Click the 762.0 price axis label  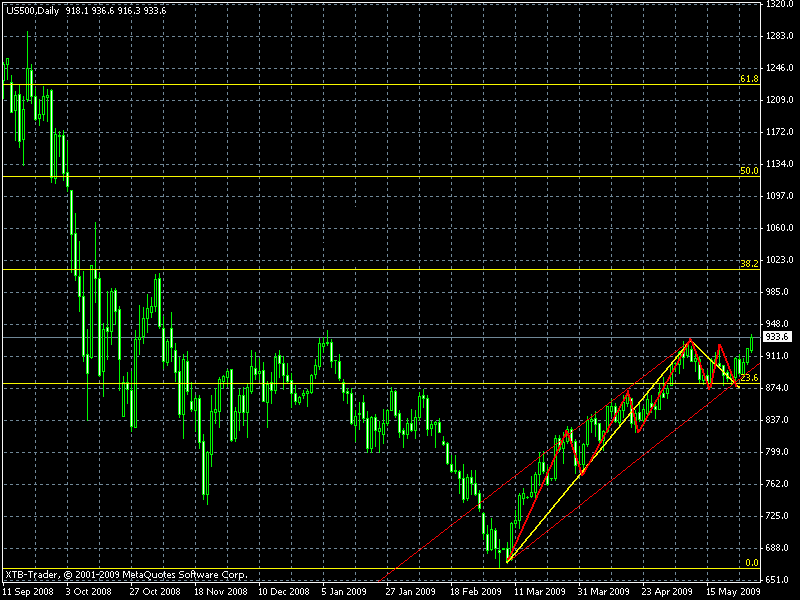(x=778, y=484)
